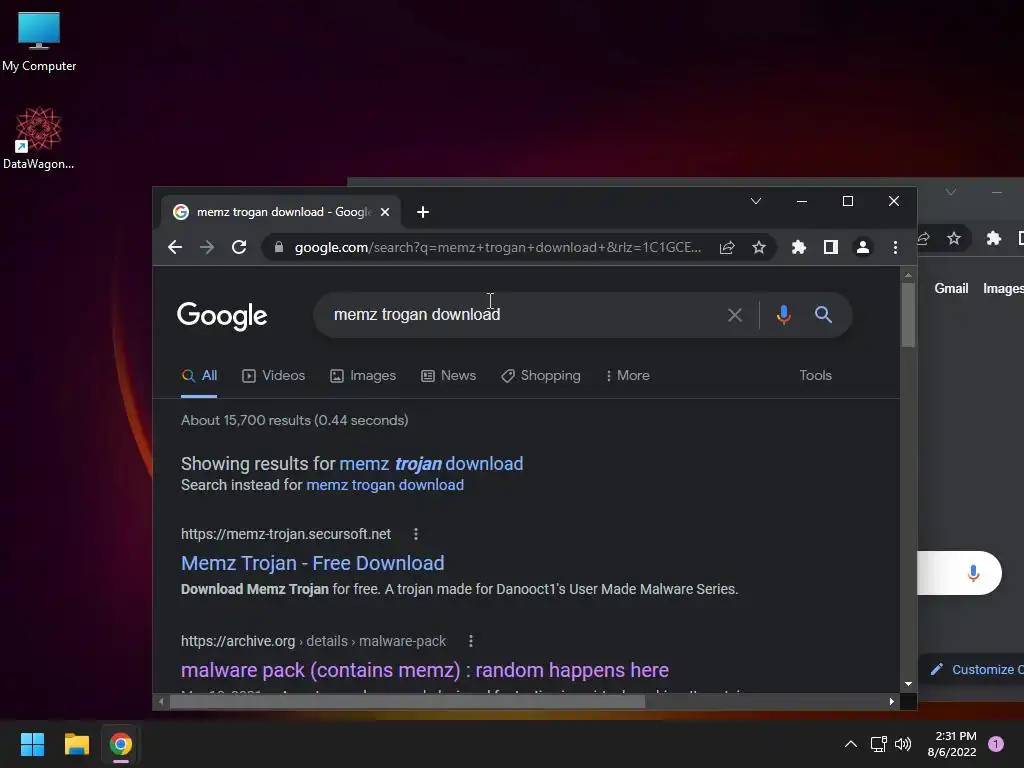Open 'Memz Trojan - Free Download' result

[312, 564]
